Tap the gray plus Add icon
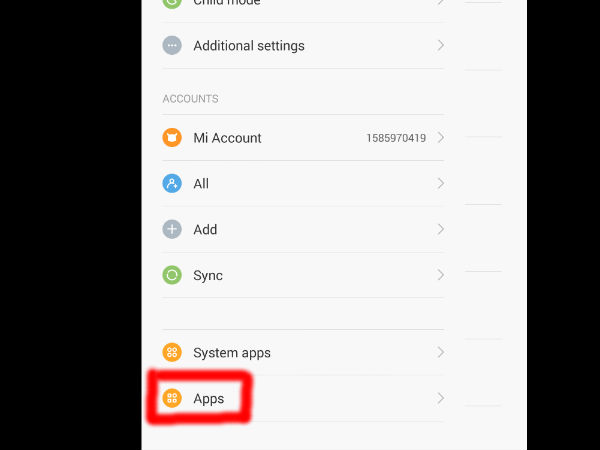Screen dimensions: 600x450 [x=172, y=229]
